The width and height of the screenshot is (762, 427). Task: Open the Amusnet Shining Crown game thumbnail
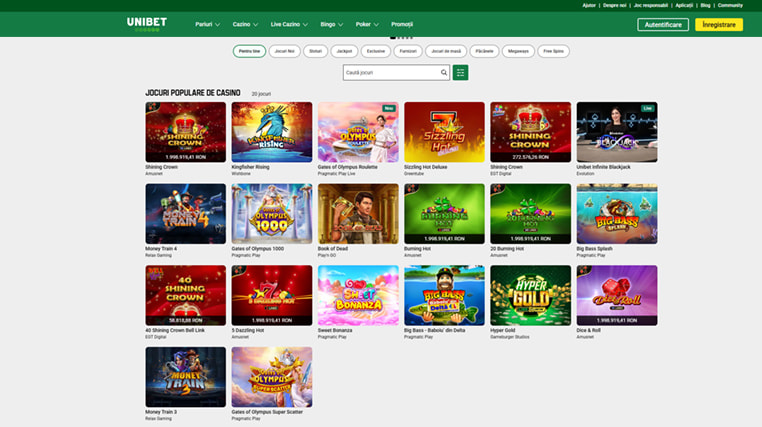pyautogui.click(x=186, y=132)
